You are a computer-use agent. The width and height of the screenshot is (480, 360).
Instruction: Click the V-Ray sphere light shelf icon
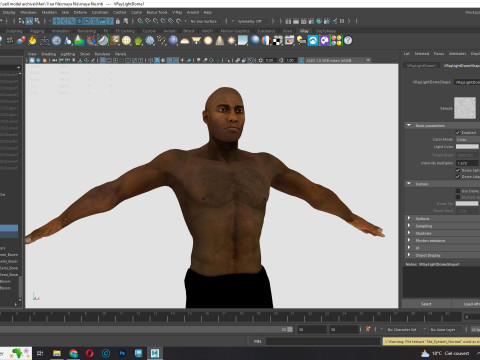click(208, 41)
